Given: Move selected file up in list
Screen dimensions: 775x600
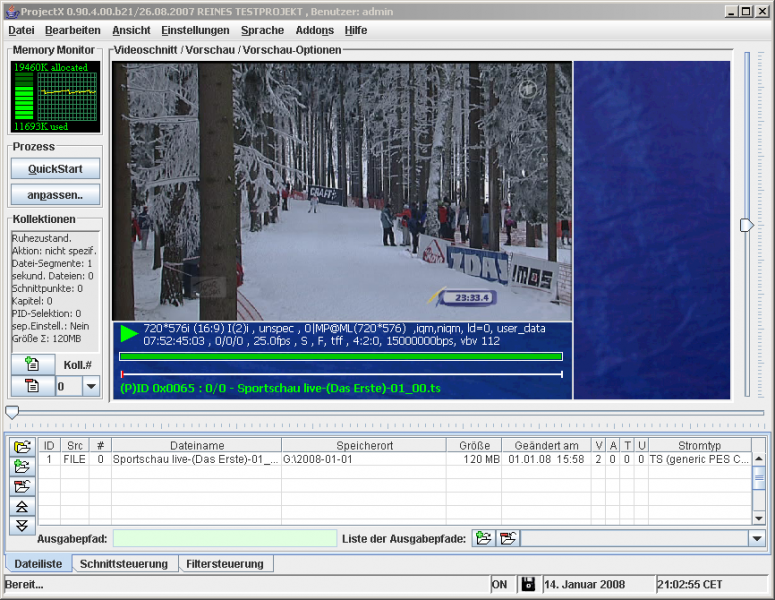Looking at the screenshot, I should coord(22,506).
